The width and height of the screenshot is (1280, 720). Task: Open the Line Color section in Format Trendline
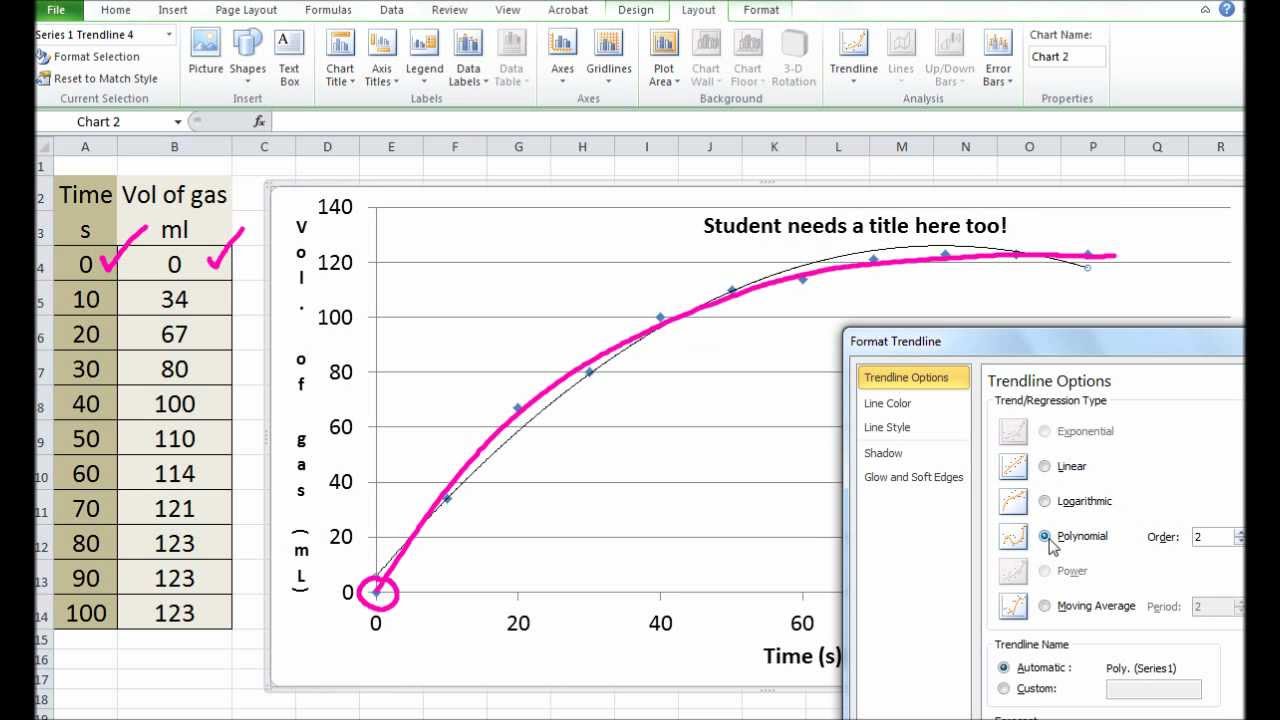887,403
